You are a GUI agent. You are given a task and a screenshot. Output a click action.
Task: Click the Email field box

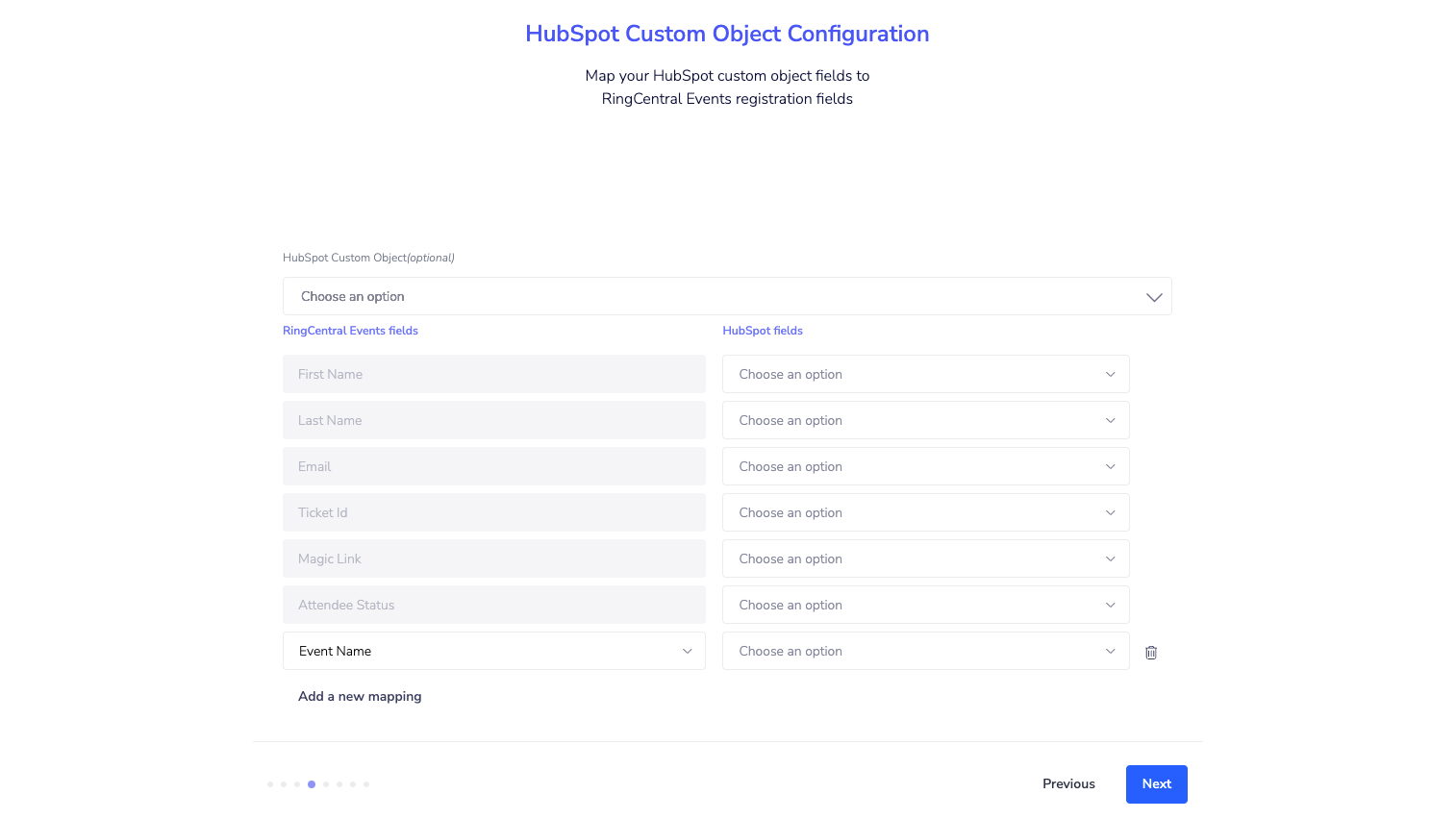coord(493,466)
